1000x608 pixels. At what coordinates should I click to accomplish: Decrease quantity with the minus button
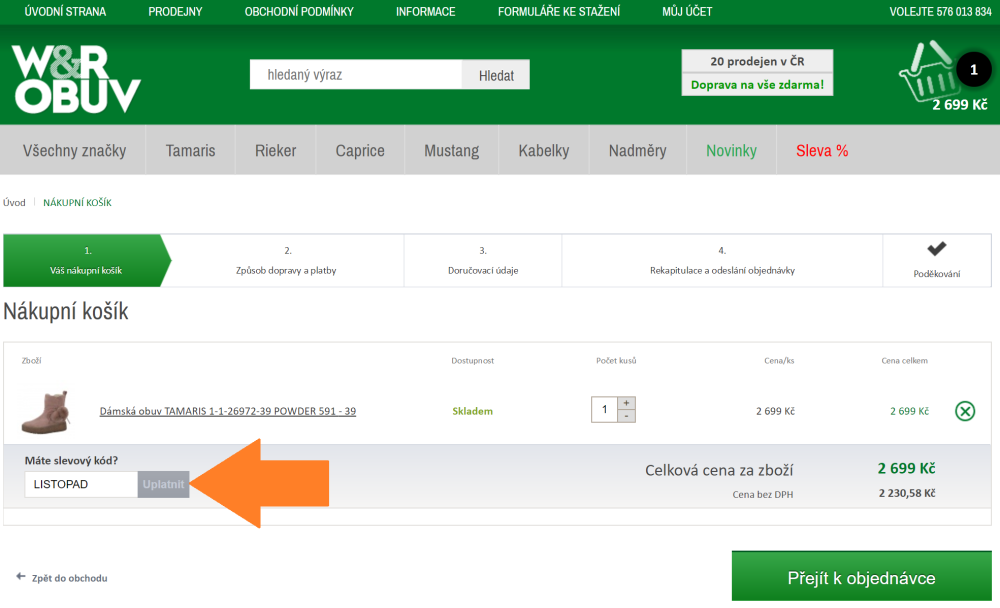(627, 416)
